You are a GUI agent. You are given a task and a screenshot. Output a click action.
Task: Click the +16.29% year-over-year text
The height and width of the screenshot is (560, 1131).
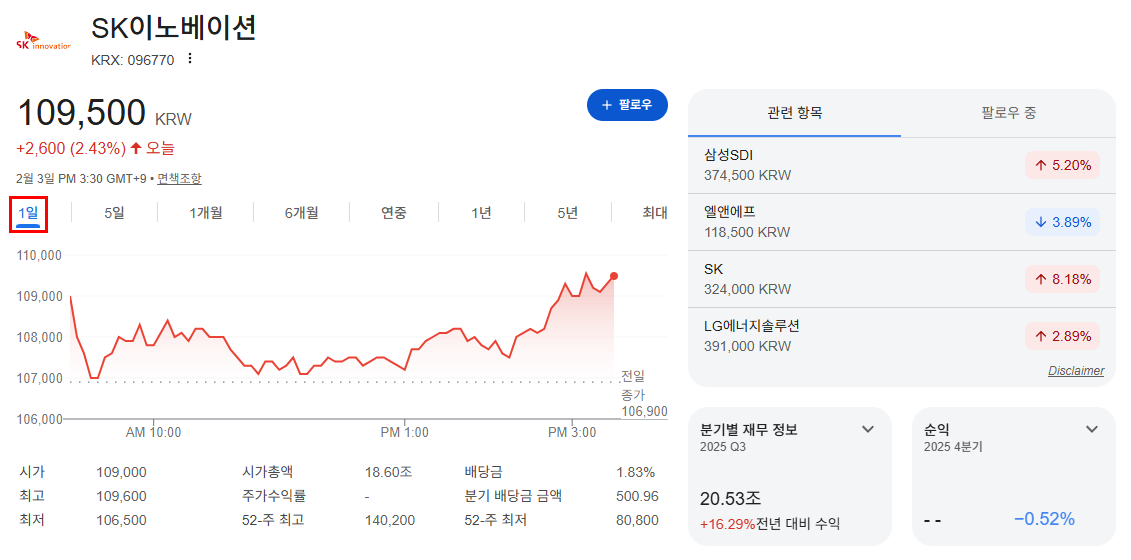point(728,524)
